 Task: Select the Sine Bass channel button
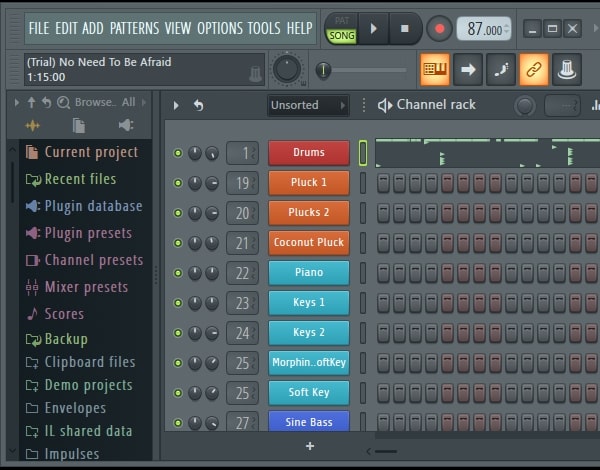309,421
